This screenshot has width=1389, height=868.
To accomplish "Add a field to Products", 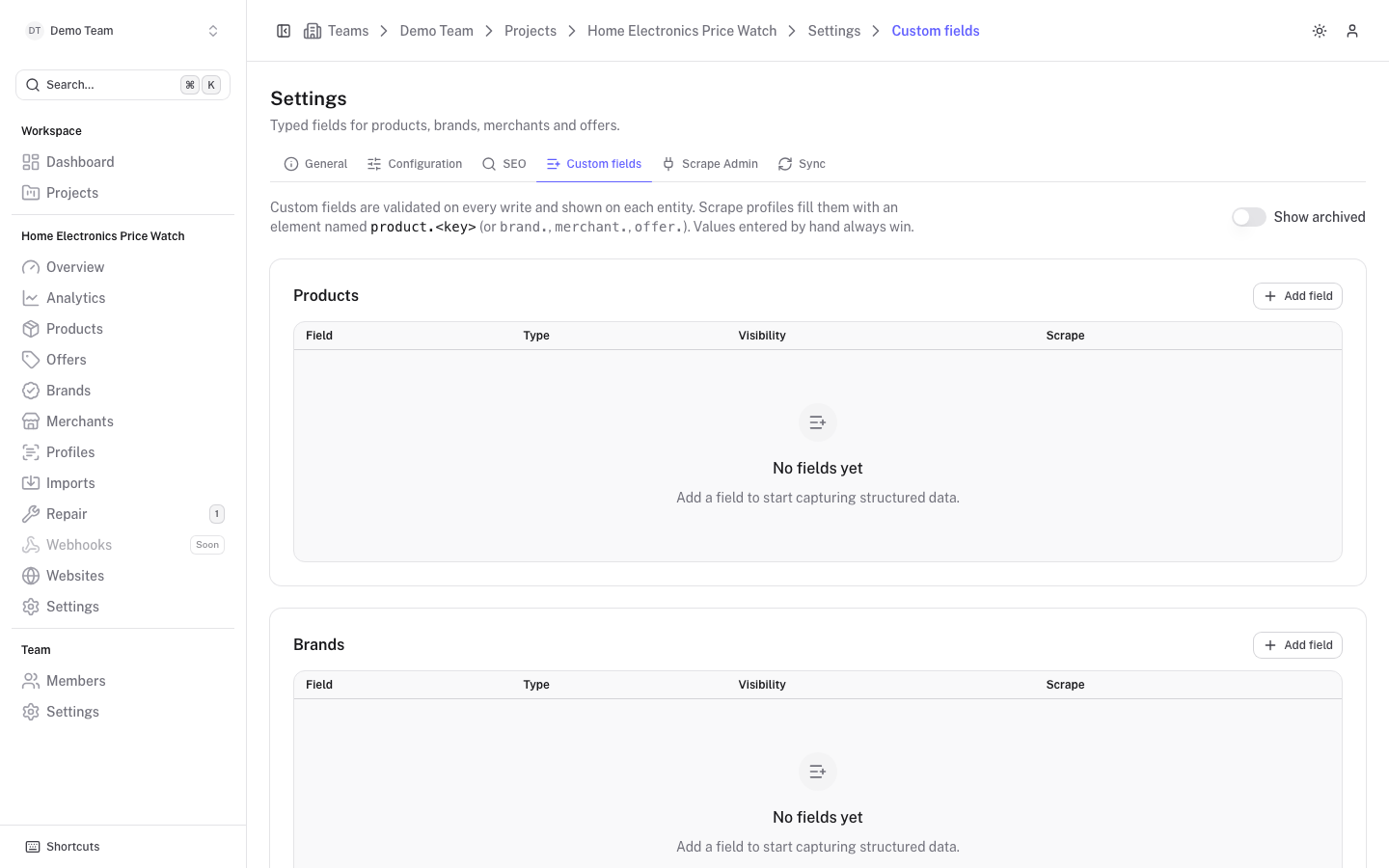I will [x=1297, y=296].
